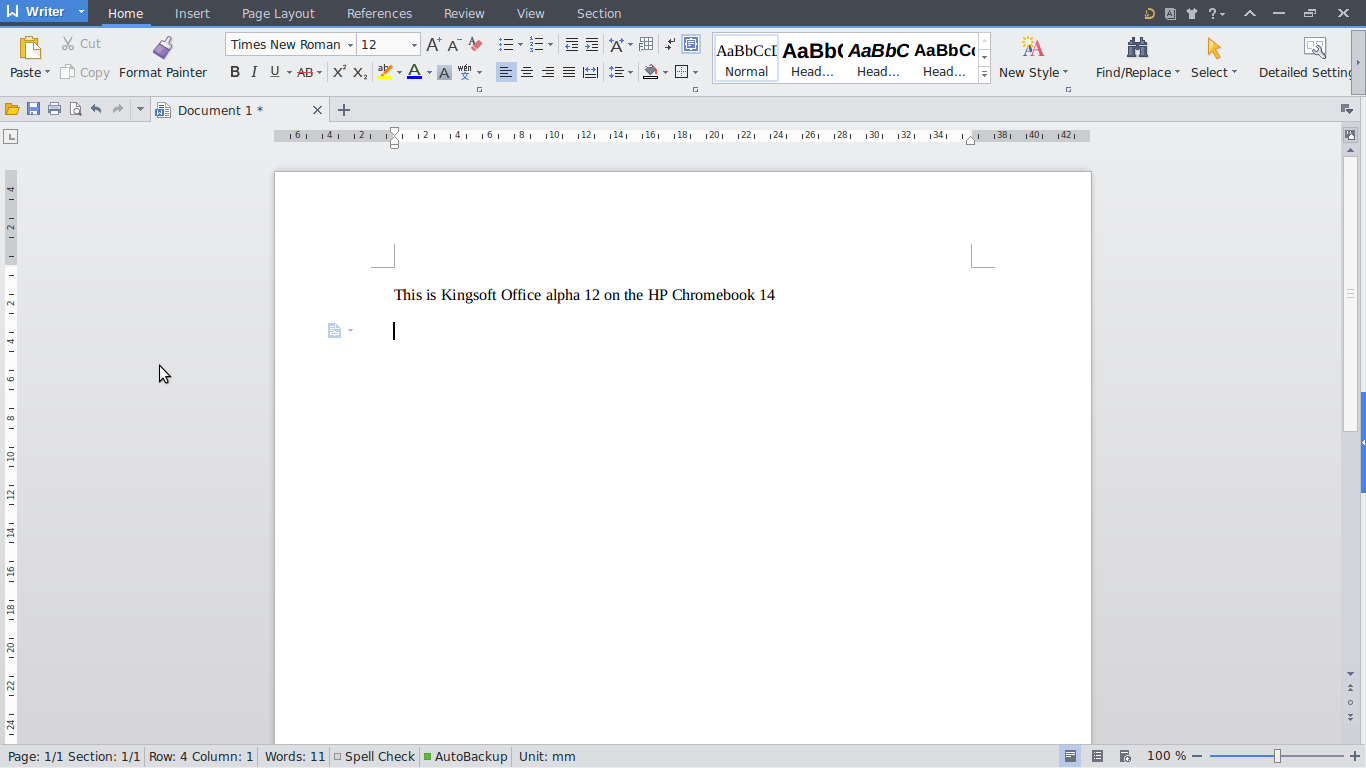Open numbered list style dropdown
1366x768 pixels.
(x=550, y=45)
